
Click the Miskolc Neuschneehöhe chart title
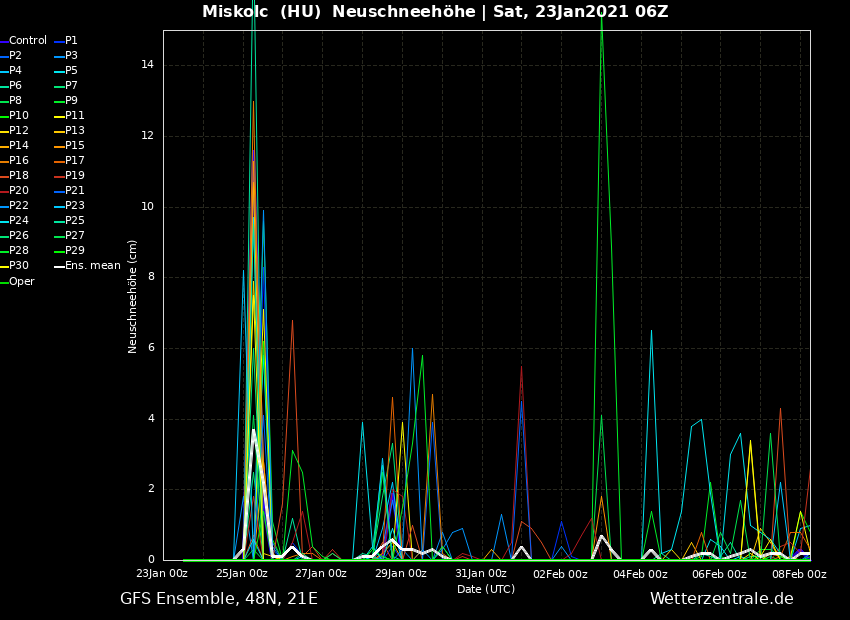(435, 12)
